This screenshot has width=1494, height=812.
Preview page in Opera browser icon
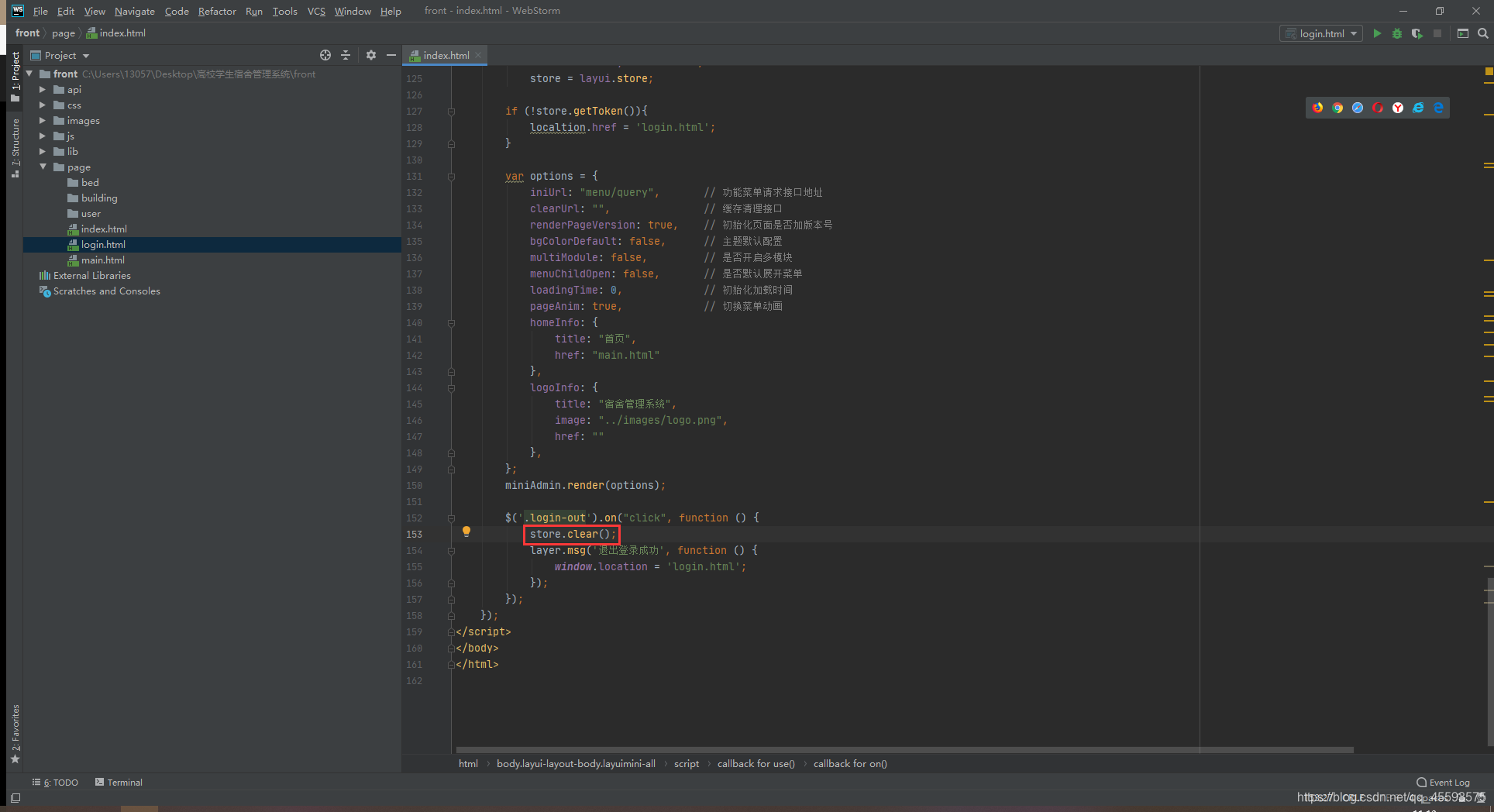pyautogui.click(x=1378, y=108)
